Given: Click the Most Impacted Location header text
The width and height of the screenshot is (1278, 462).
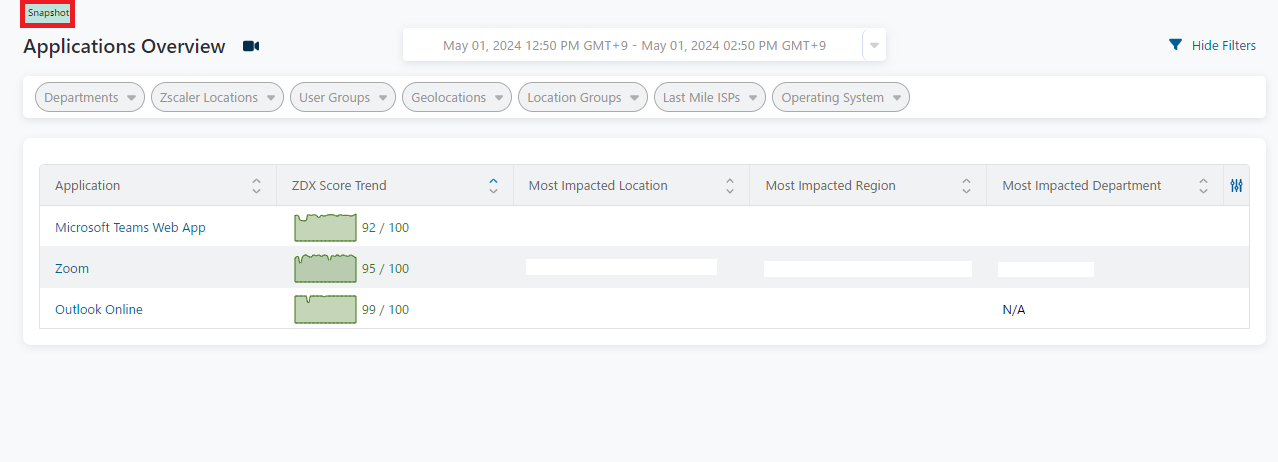Looking at the screenshot, I should [x=598, y=185].
